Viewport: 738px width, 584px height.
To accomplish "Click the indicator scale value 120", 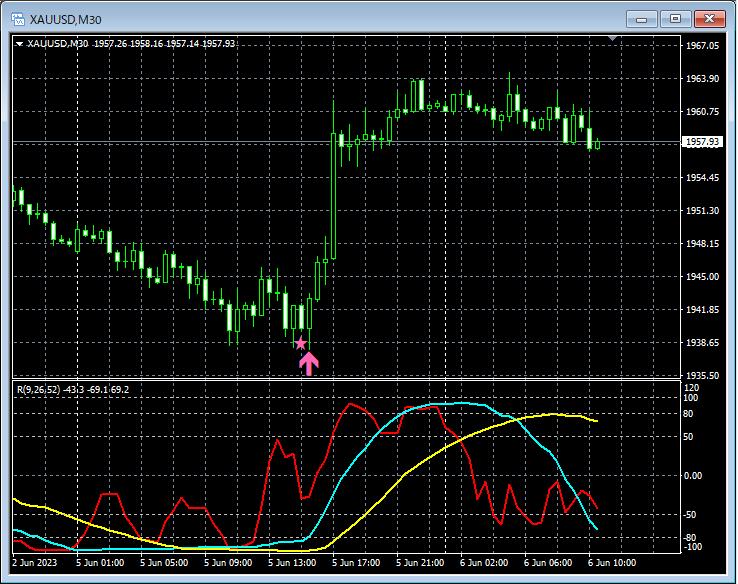I will [691, 388].
